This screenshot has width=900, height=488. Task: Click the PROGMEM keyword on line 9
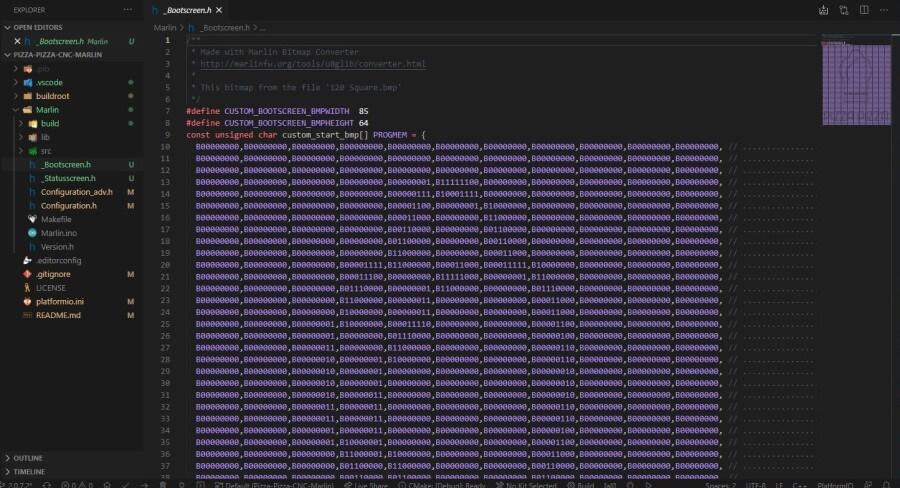(x=390, y=135)
